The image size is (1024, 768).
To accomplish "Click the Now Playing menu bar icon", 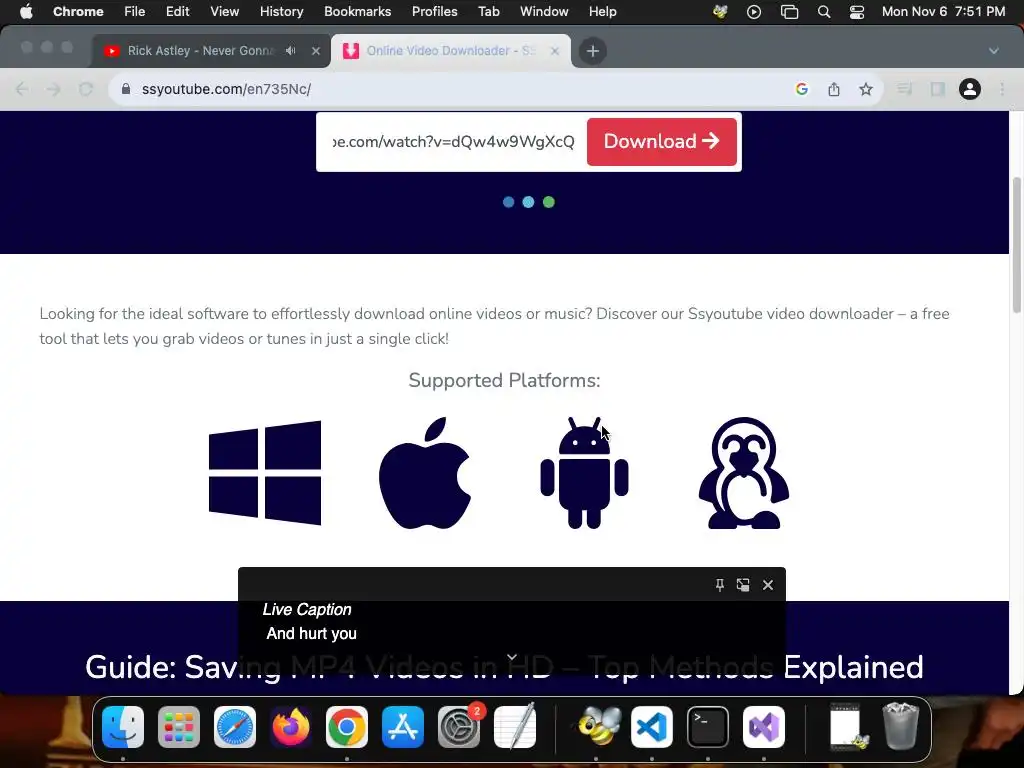I will coord(754,12).
